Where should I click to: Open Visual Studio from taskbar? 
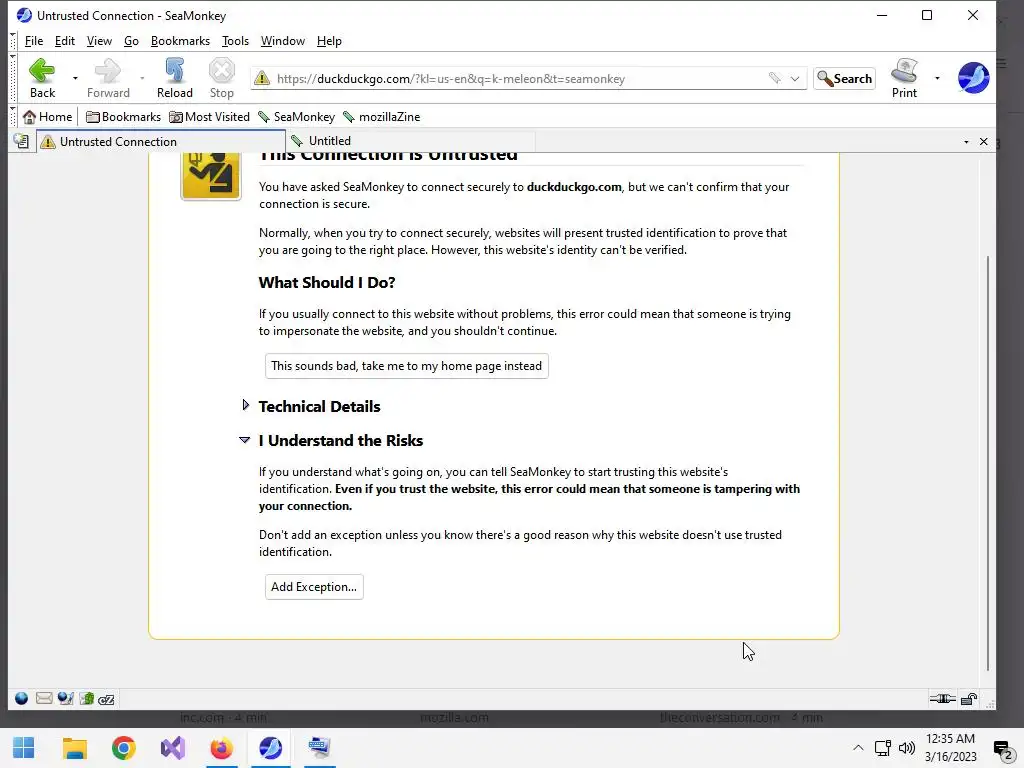coord(172,748)
